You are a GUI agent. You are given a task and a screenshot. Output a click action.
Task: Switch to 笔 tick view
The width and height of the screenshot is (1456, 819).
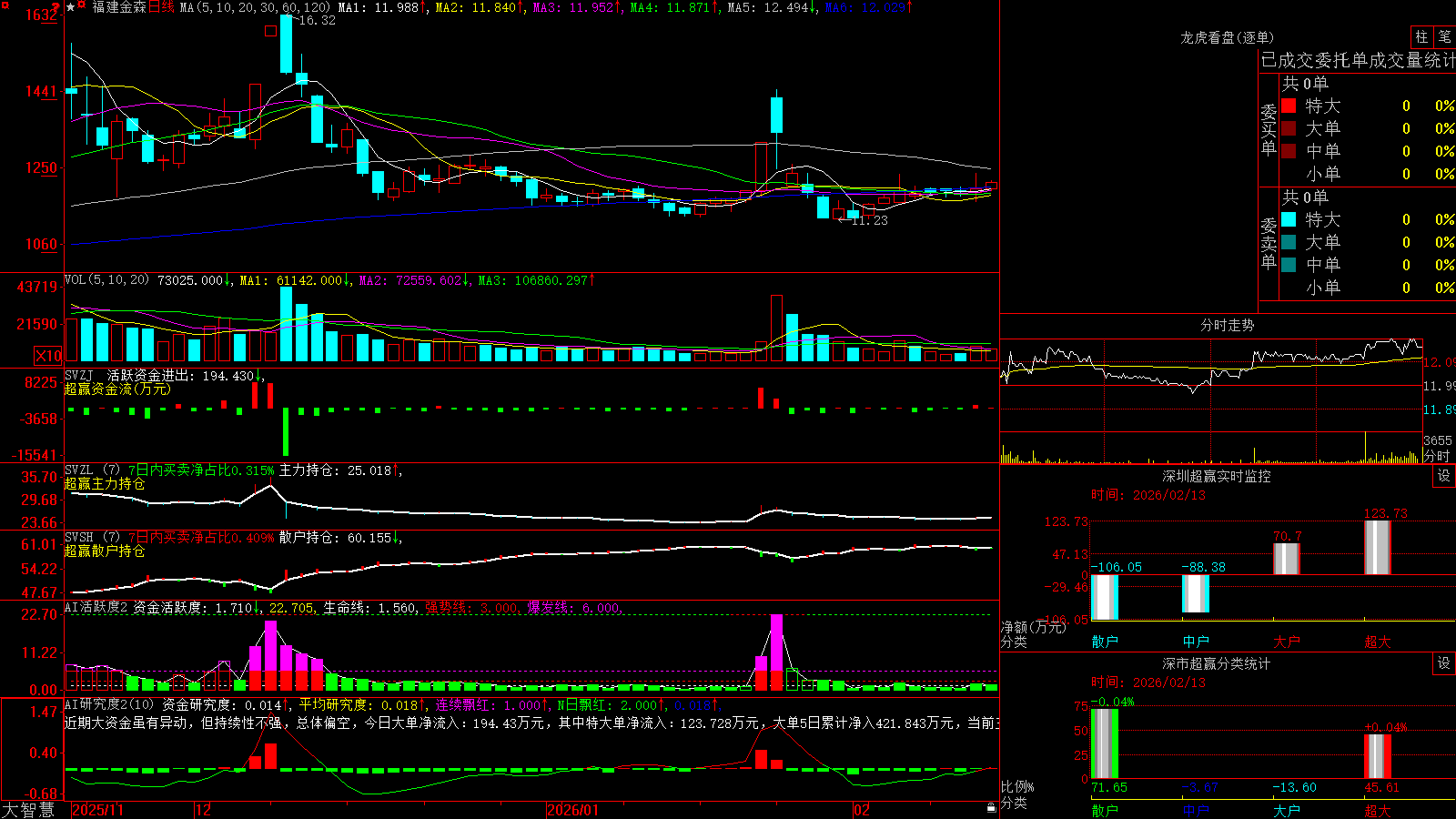click(1444, 36)
